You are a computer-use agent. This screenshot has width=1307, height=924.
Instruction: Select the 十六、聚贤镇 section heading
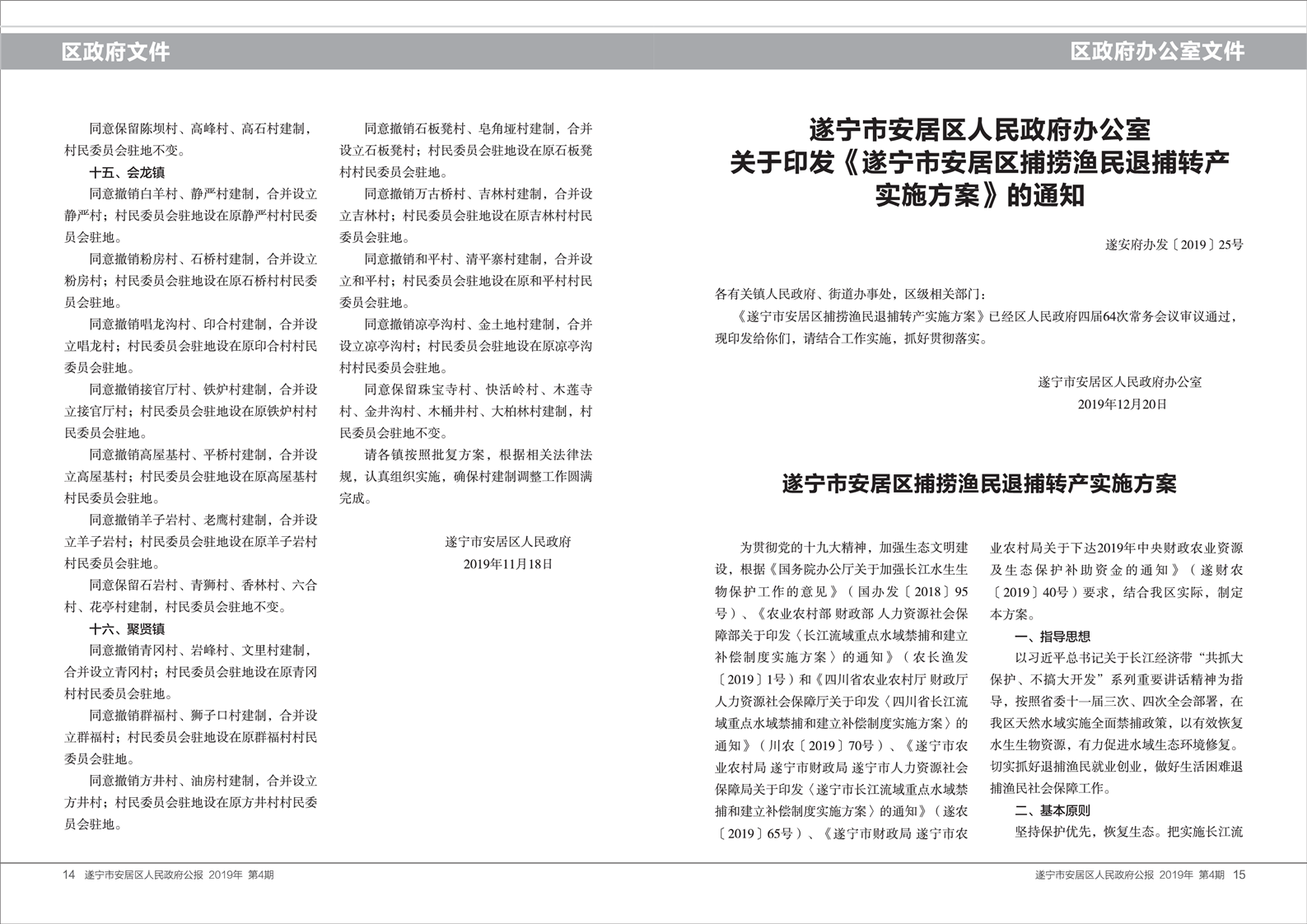(127, 629)
